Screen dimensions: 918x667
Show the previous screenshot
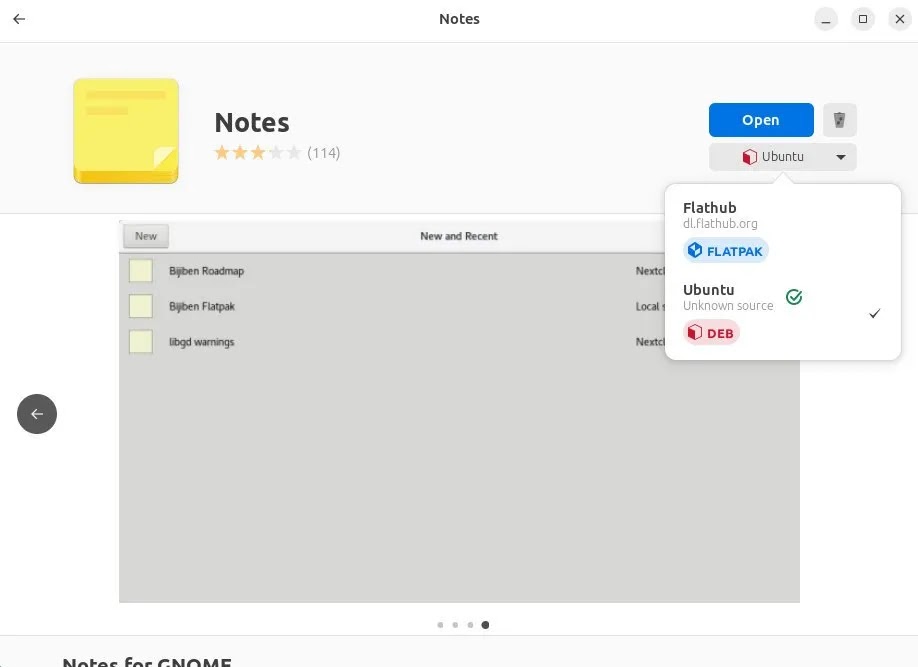pos(37,414)
